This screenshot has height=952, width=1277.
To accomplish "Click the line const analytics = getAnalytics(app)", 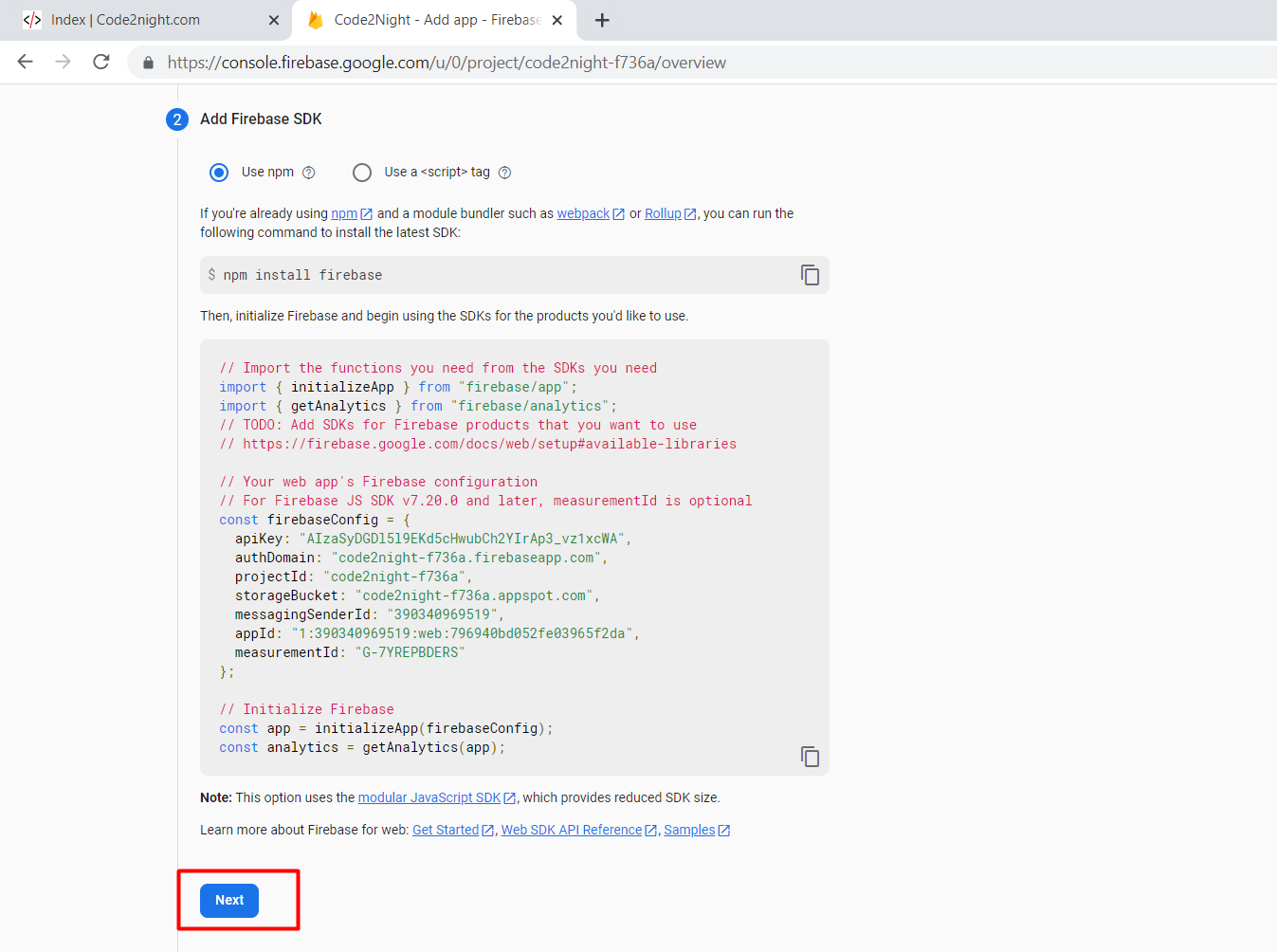I will (x=362, y=747).
